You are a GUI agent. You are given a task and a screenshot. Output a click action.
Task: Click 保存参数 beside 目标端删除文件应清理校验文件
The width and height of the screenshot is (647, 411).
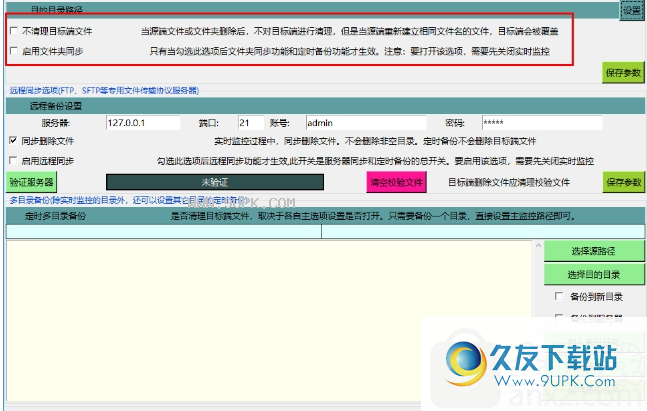[x=623, y=182]
